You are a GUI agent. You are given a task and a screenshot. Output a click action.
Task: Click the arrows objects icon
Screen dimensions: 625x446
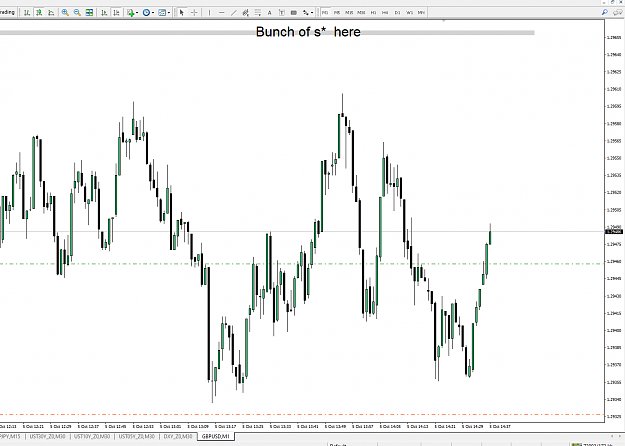click(305, 13)
